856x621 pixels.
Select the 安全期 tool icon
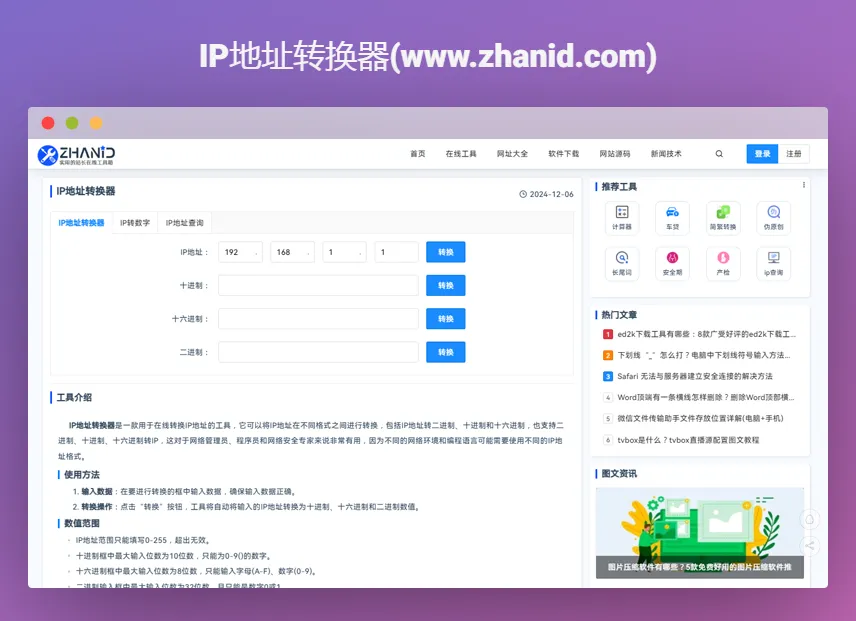click(x=672, y=263)
